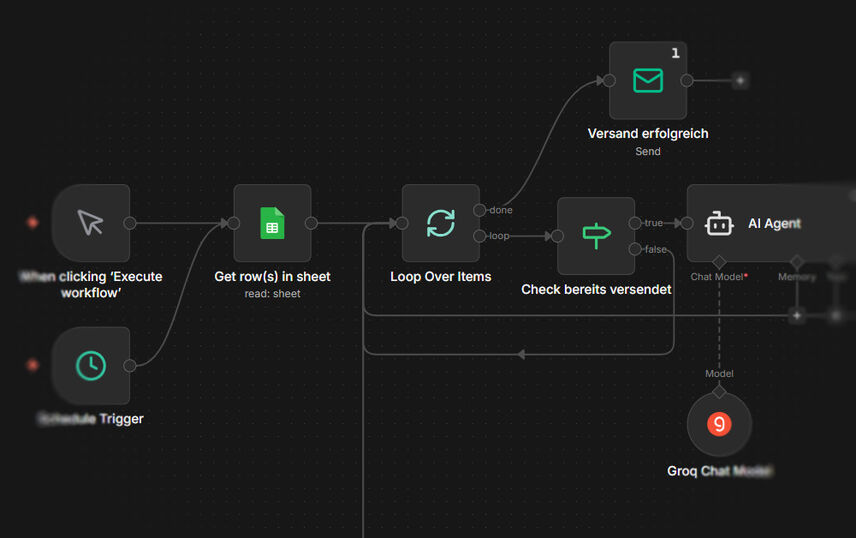This screenshot has width=856, height=538.
Task: Click the loop output of Loop Over Items
Action: [x=479, y=236]
